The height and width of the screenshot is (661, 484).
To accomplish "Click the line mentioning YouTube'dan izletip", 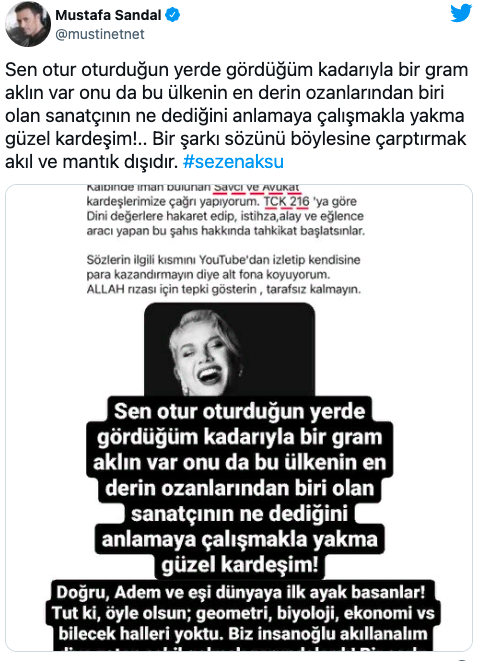I will [x=223, y=260].
